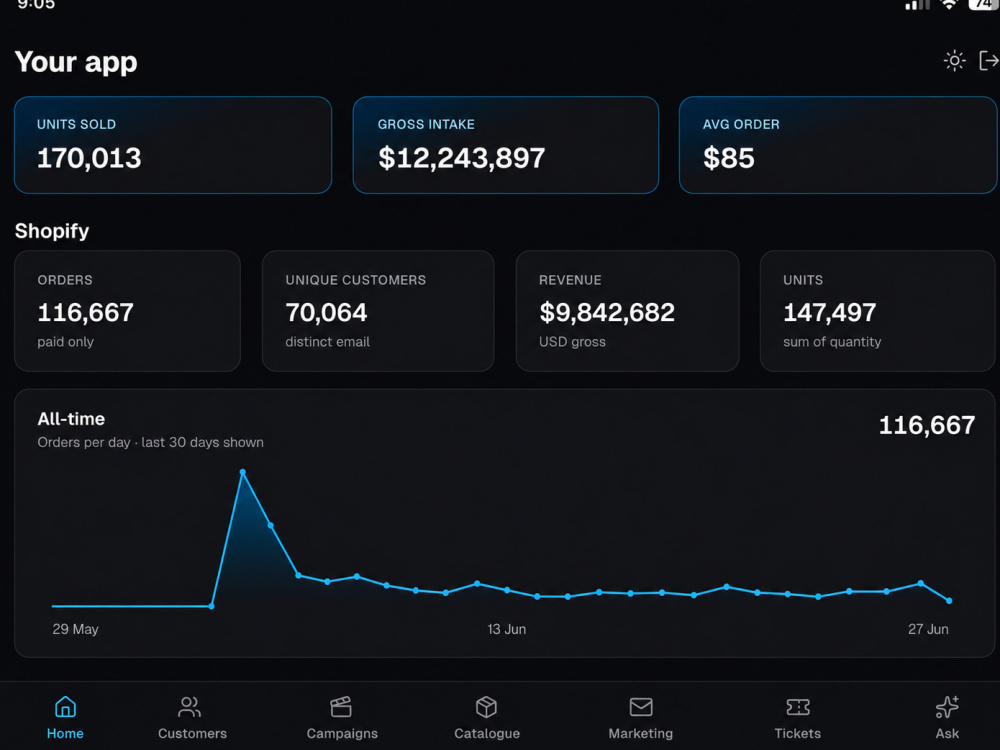Click the Wi-Fi status icon
This screenshot has height=750, width=1000.
tap(950, 4)
